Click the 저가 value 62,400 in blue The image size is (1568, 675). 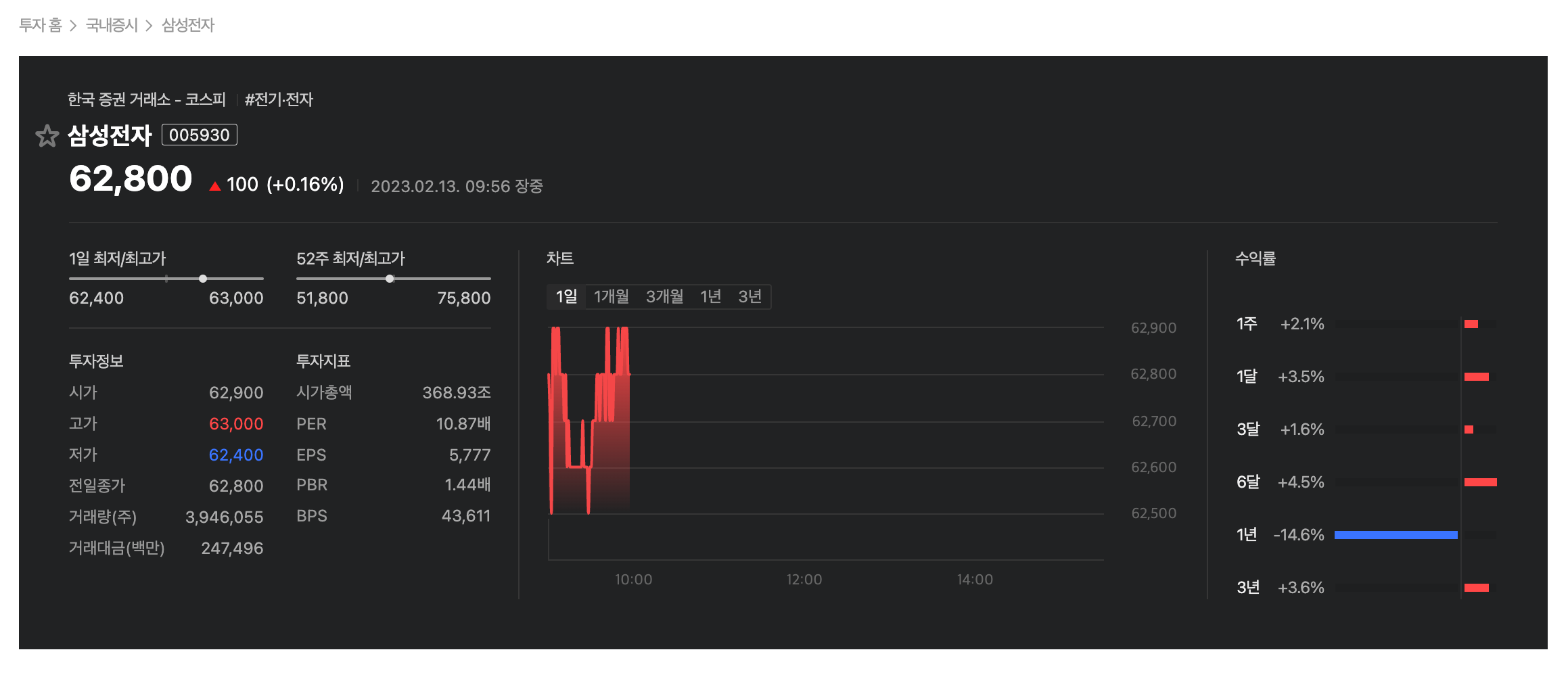[x=236, y=455]
